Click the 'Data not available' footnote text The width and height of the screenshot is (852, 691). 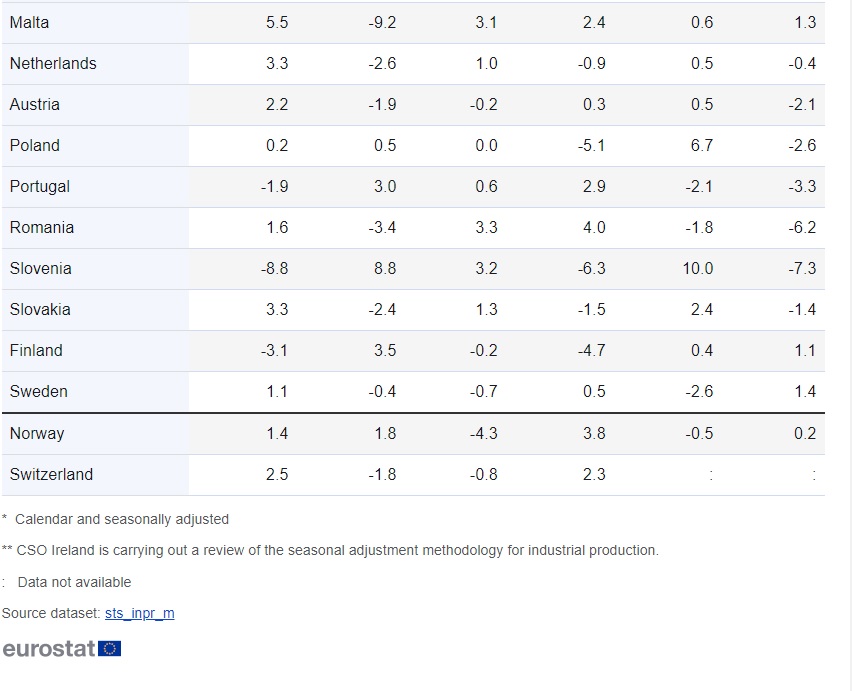pos(74,582)
